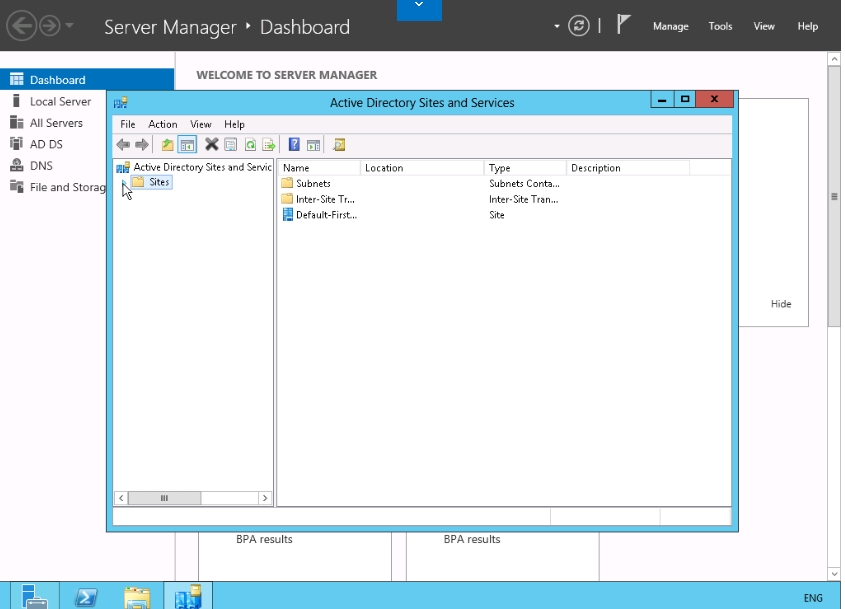Viewport: 845px width, 609px height.
Task: Toggle Show/Hide Console Tree icon
Action: tap(187, 145)
